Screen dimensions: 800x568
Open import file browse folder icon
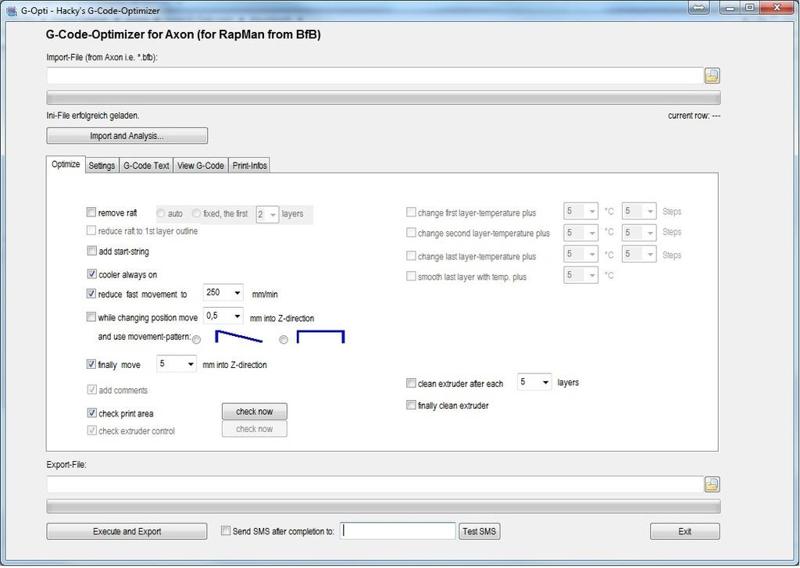pyautogui.click(x=712, y=76)
